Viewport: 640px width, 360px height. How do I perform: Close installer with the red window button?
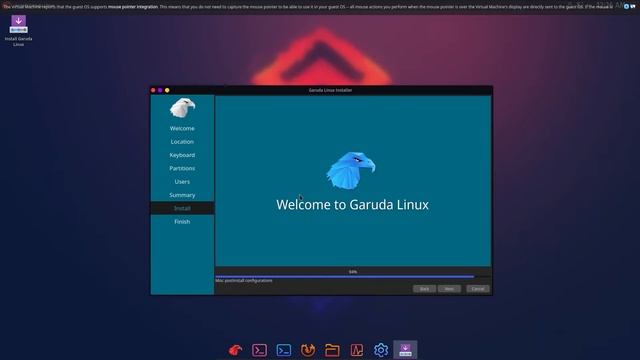click(x=153, y=90)
